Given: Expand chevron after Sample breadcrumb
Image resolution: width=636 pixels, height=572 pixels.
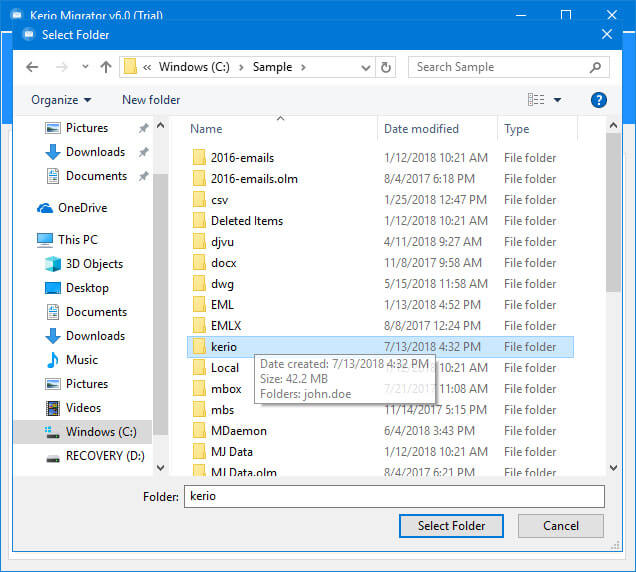Looking at the screenshot, I should coord(303,67).
